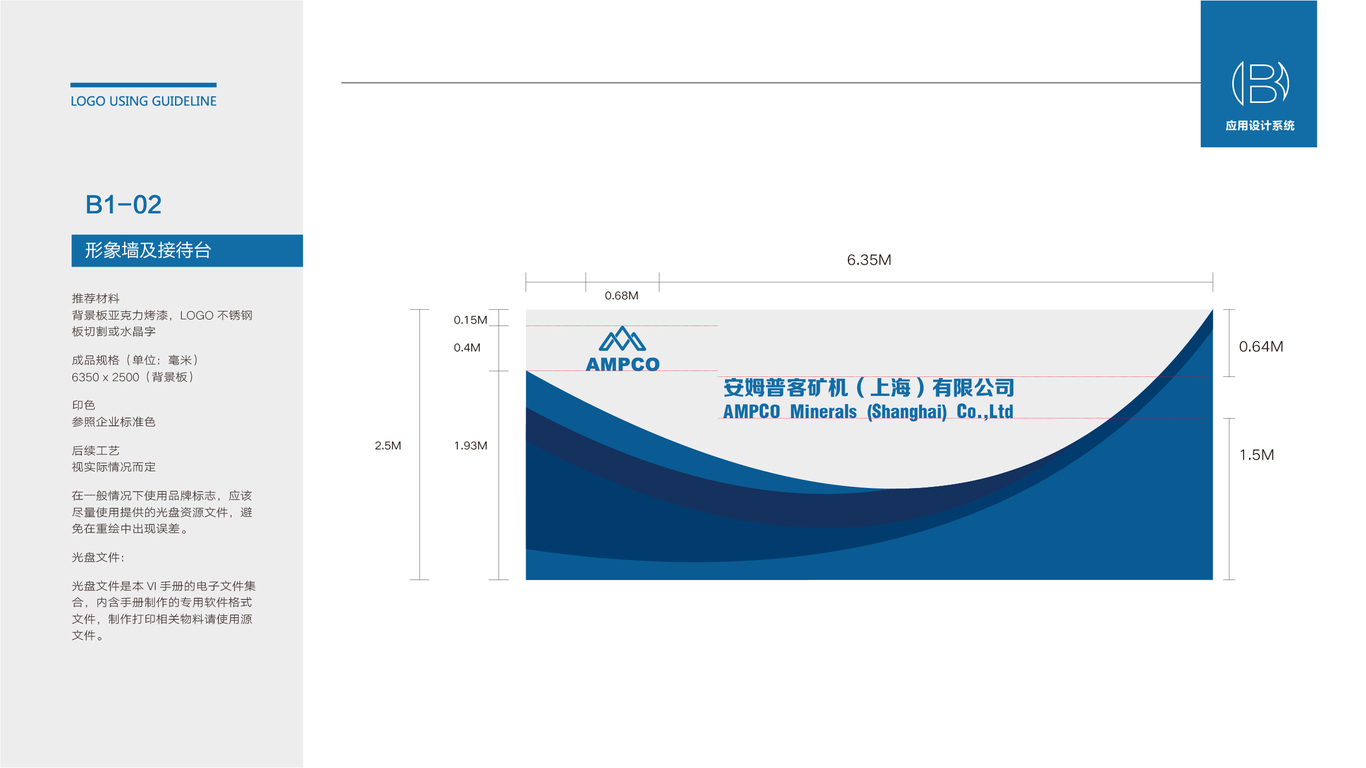The height and width of the screenshot is (768, 1366).
Task: Click the 'B1-02' page code
Action: (x=124, y=205)
